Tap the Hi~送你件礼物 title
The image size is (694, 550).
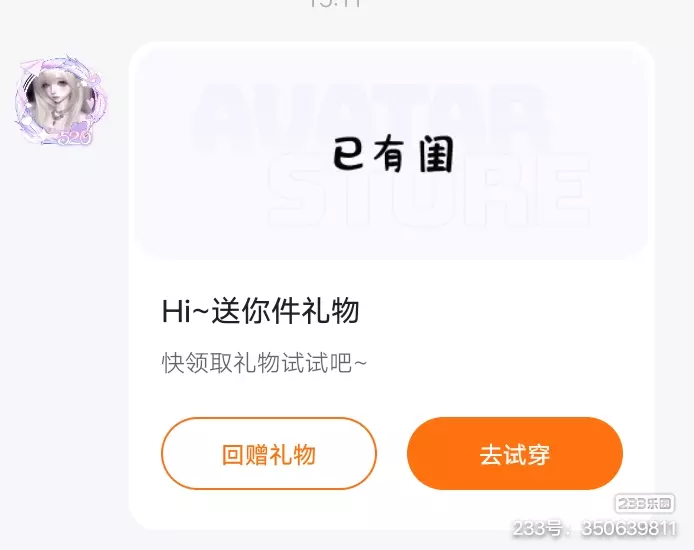(260, 311)
